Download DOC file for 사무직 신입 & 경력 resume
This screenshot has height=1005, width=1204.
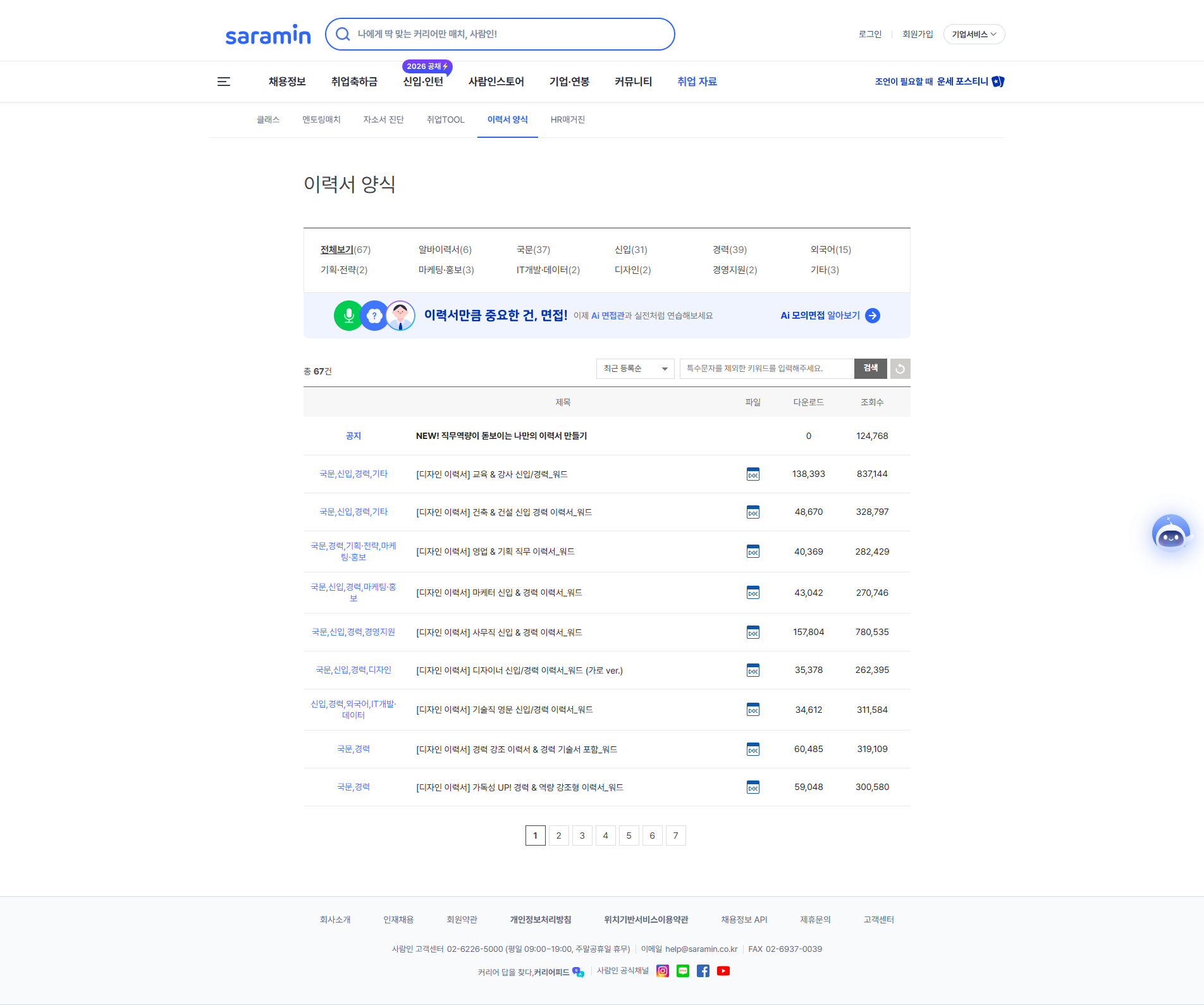point(752,632)
